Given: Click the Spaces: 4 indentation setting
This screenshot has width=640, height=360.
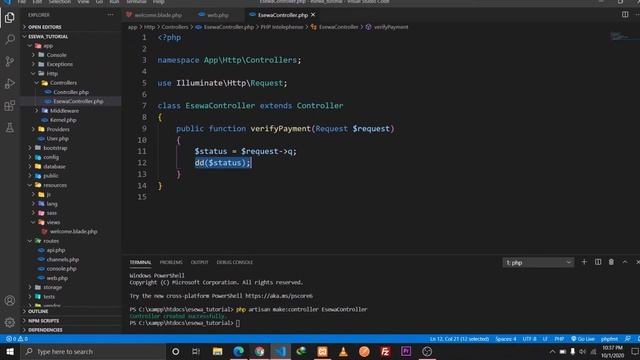Looking at the screenshot, I should pyautogui.click(x=506, y=339).
